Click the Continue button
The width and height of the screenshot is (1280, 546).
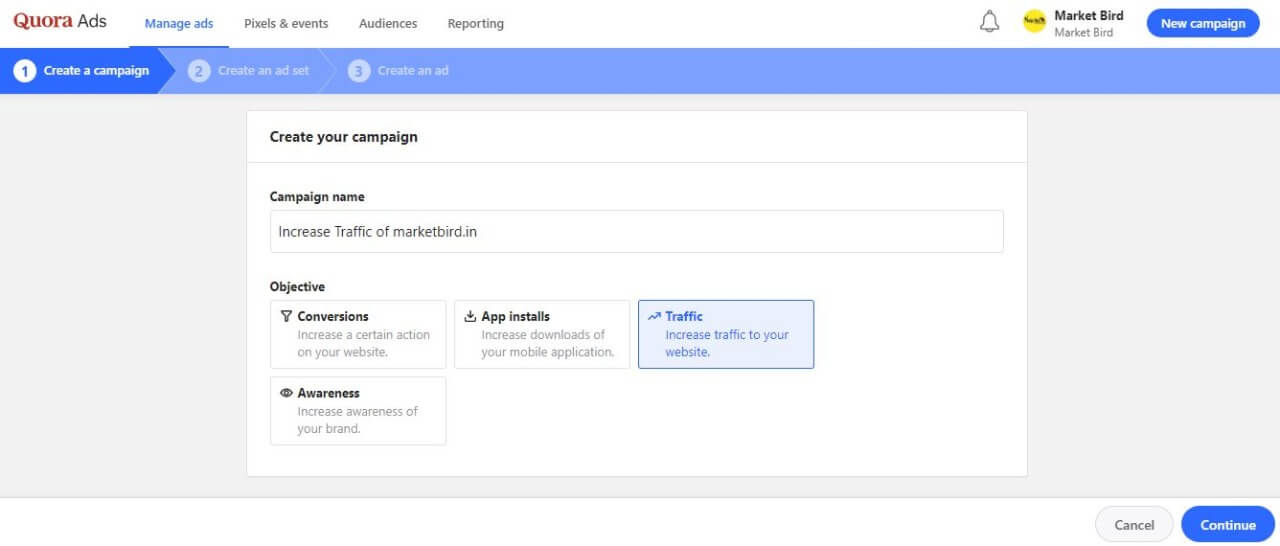(1228, 524)
